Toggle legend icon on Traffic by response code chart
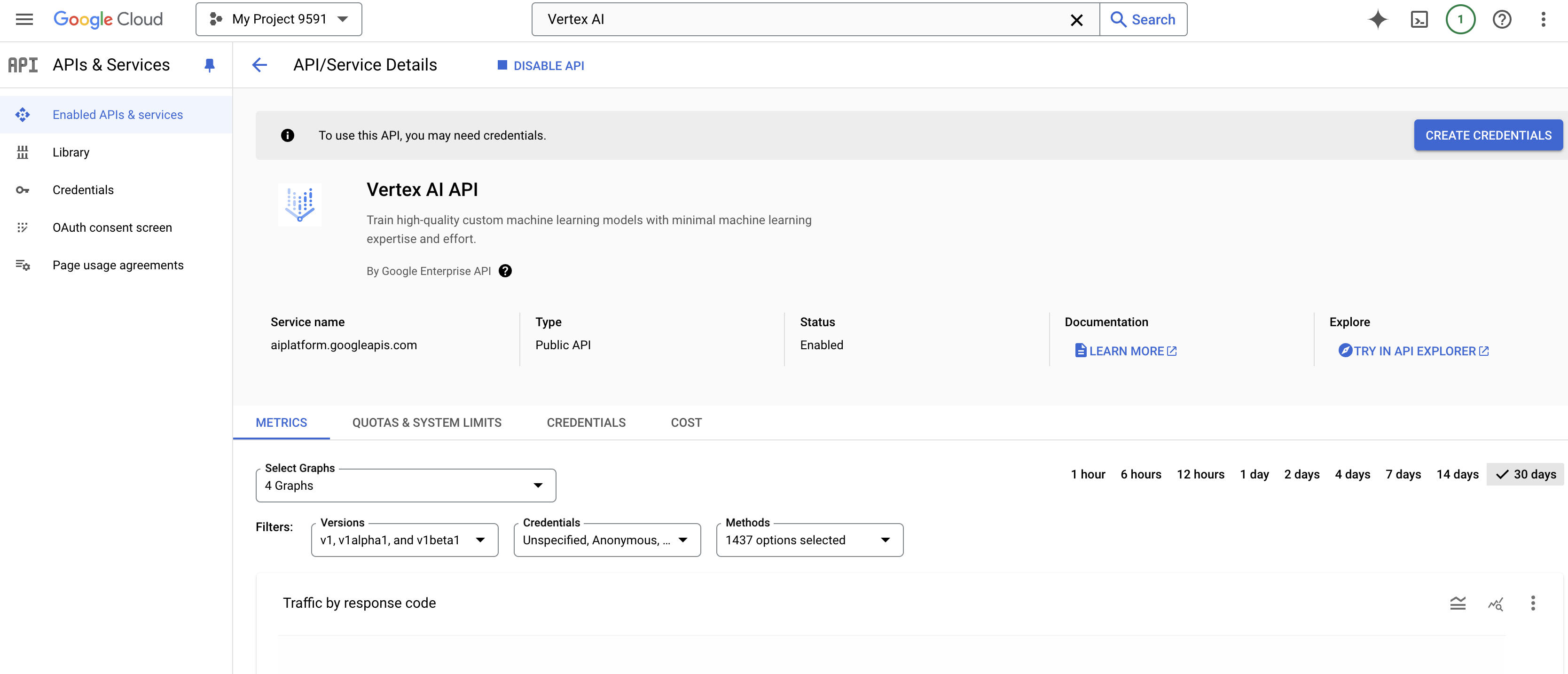 point(1457,603)
